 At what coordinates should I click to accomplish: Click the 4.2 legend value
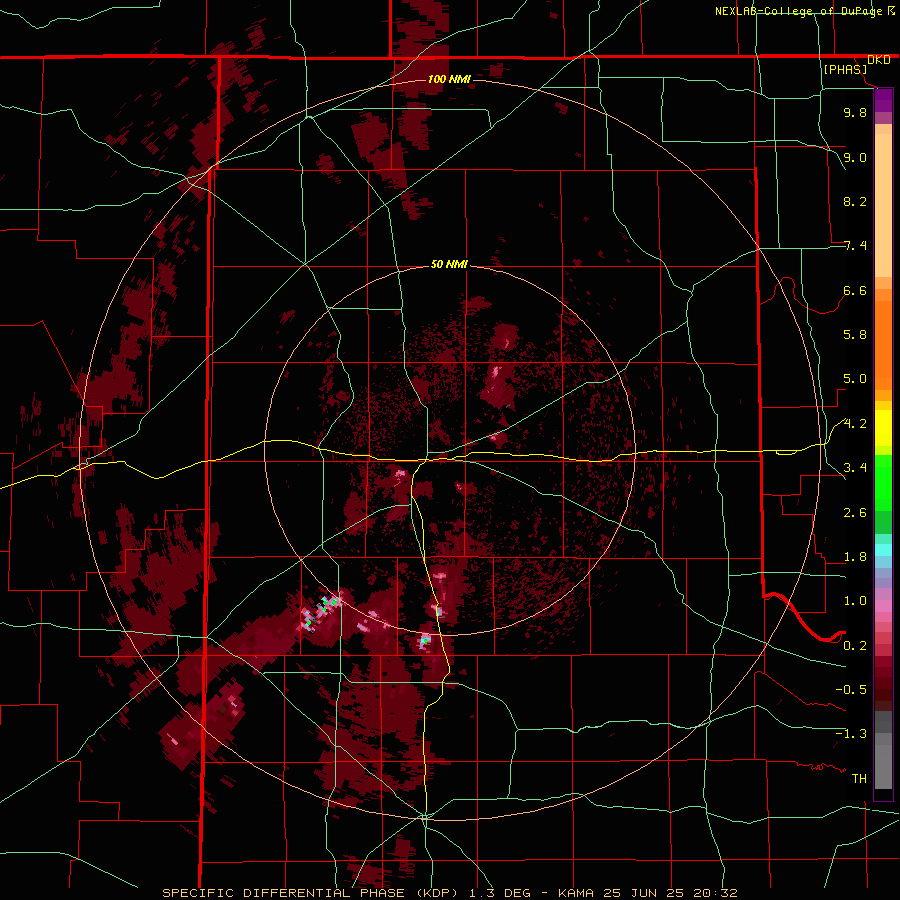point(855,424)
